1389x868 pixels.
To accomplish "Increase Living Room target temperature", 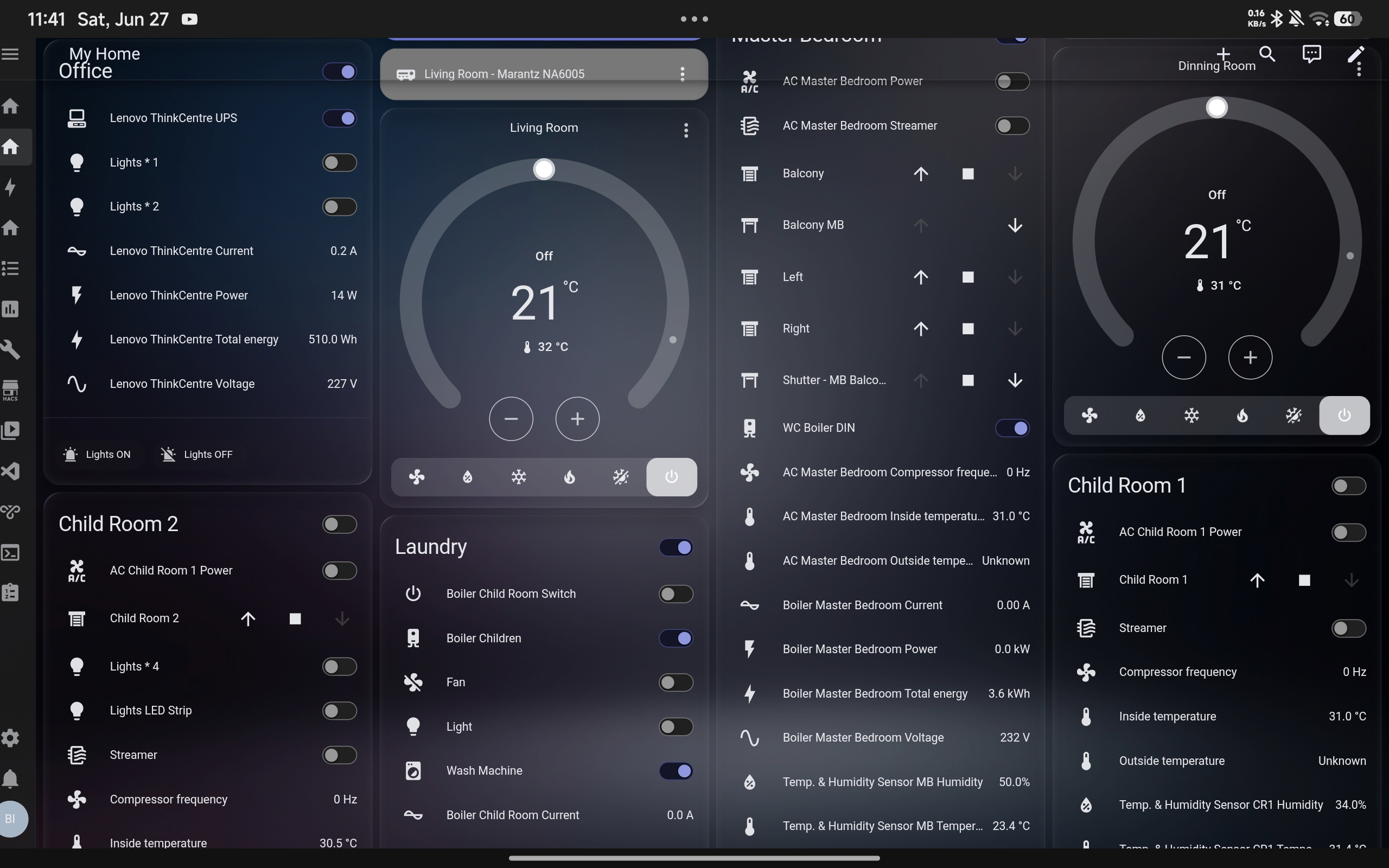I will coord(577,419).
